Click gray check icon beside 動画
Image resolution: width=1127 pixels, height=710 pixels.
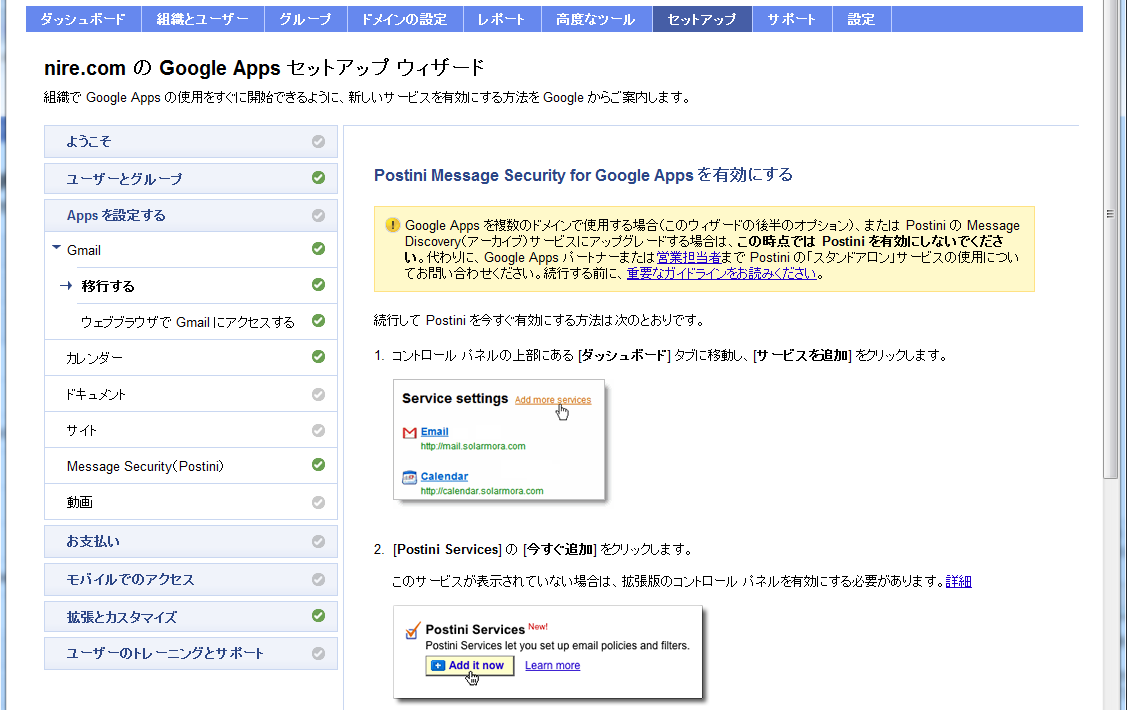(x=318, y=502)
